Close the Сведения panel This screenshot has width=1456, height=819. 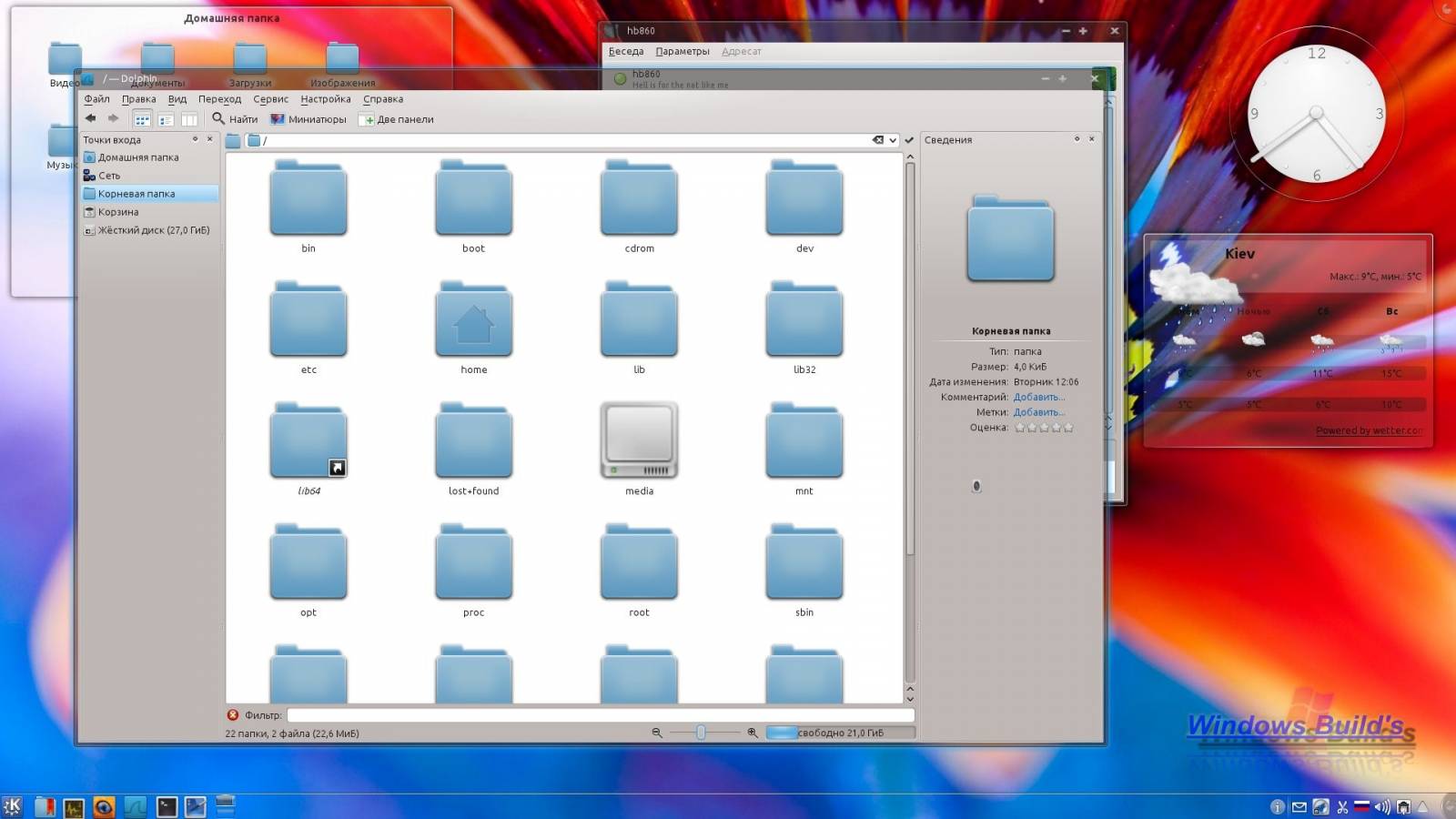1091,139
